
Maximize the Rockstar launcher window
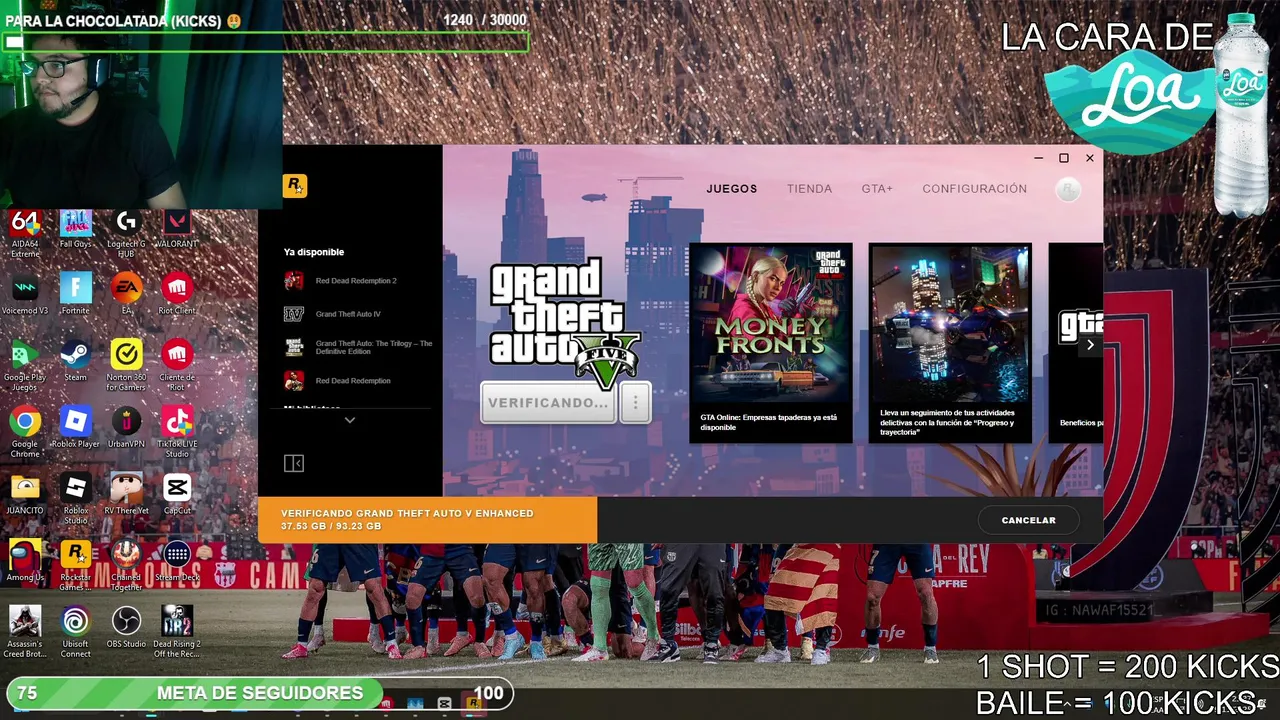tap(1064, 158)
